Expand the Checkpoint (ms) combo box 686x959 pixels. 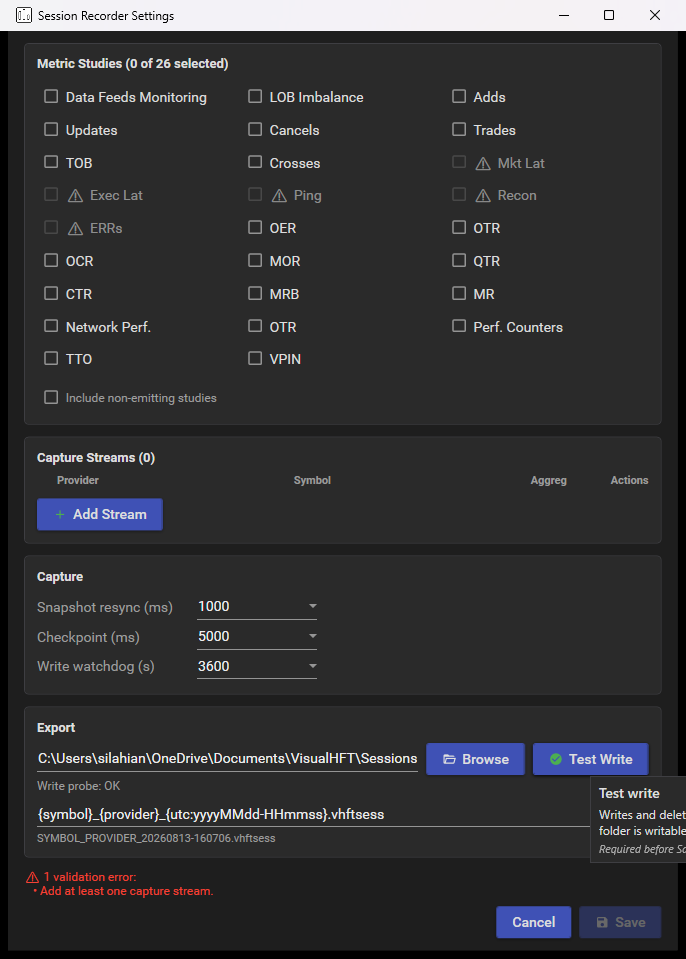tap(257, 636)
